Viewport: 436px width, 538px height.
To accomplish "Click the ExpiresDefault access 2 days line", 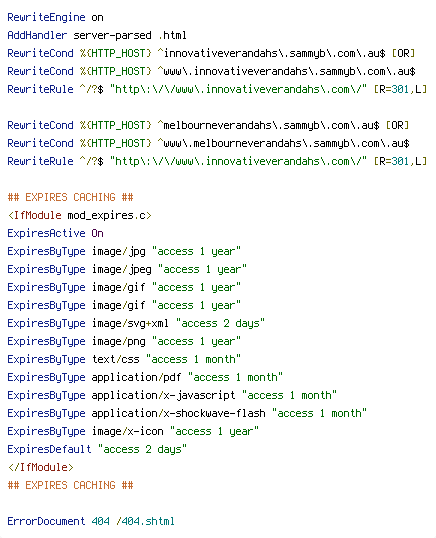I will [97, 449].
